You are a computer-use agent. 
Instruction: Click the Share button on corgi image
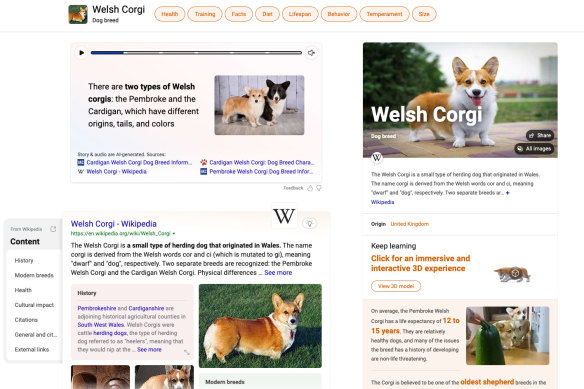pos(540,136)
